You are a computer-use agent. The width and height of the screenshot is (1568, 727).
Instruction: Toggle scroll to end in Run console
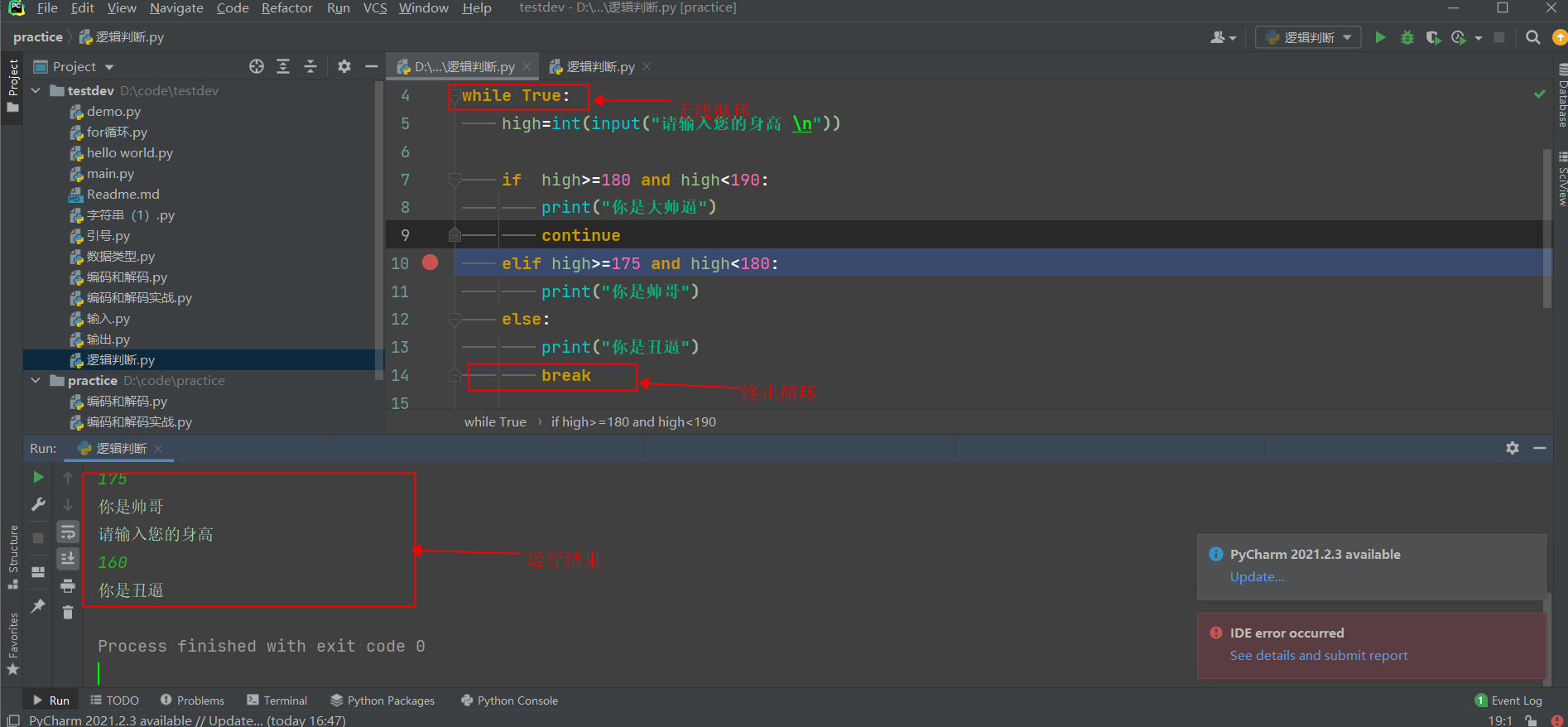click(x=68, y=559)
